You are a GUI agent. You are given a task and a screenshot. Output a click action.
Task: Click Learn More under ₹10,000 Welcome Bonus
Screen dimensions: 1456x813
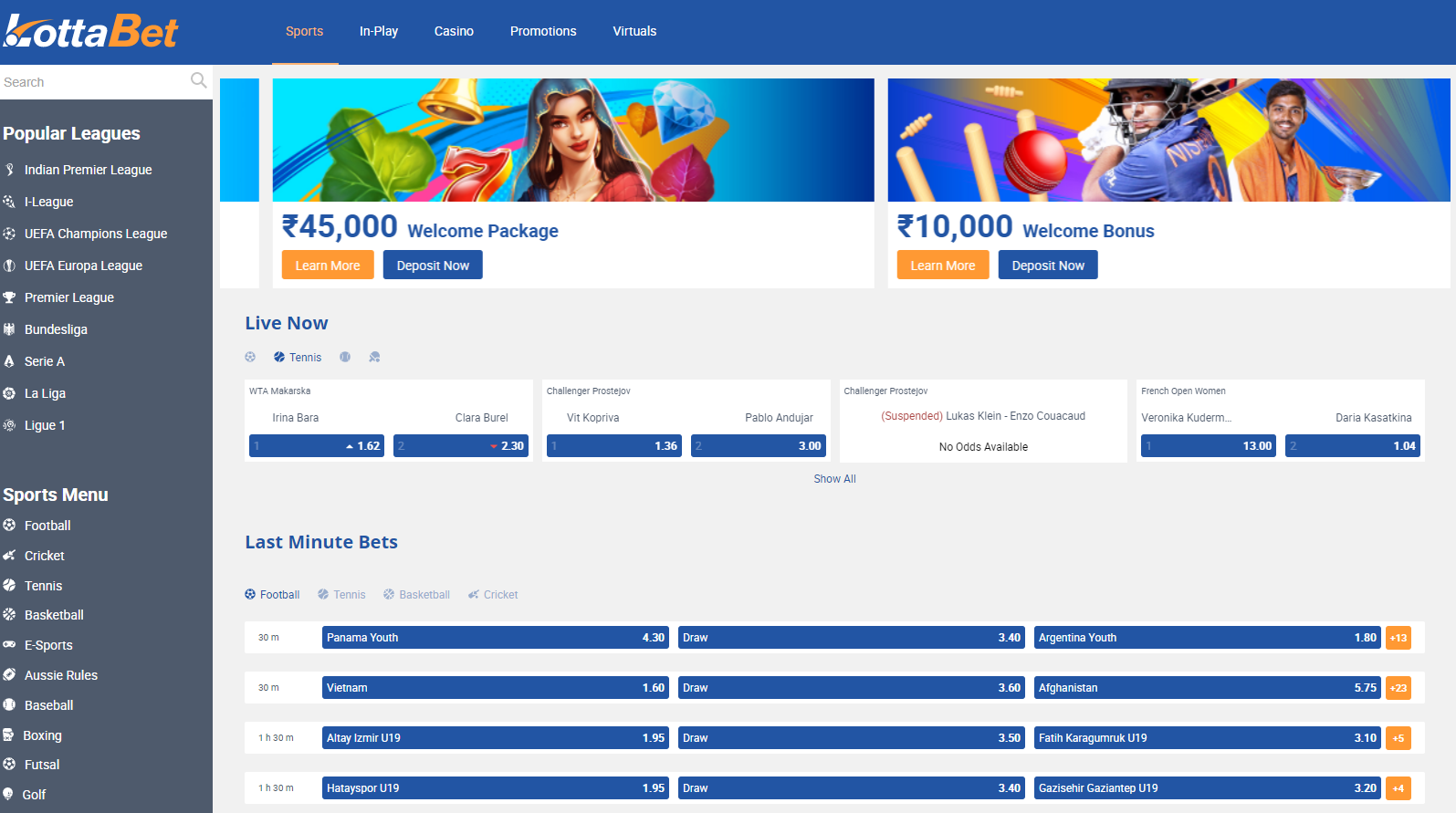tap(942, 266)
